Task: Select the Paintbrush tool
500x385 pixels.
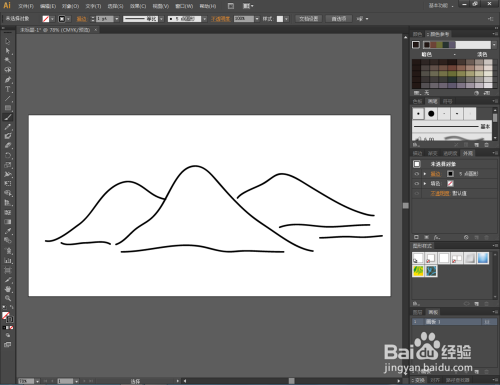Action: click(x=8, y=117)
